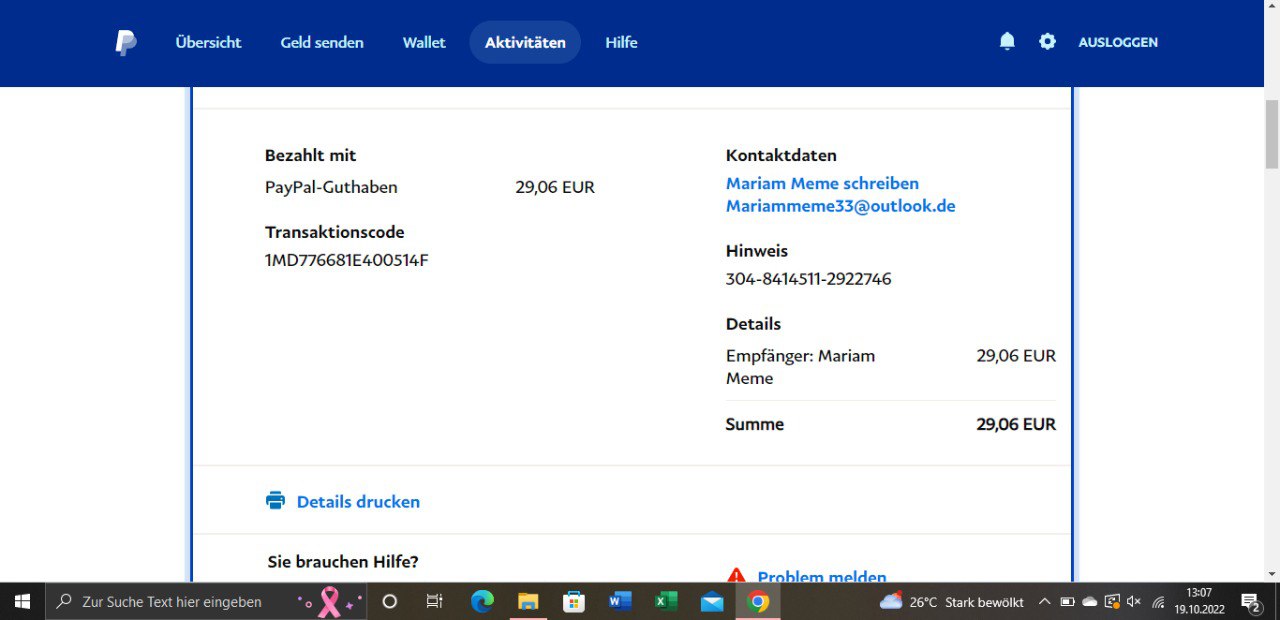
Task: Open the notifications bell icon
Action: pos(1007,42)
